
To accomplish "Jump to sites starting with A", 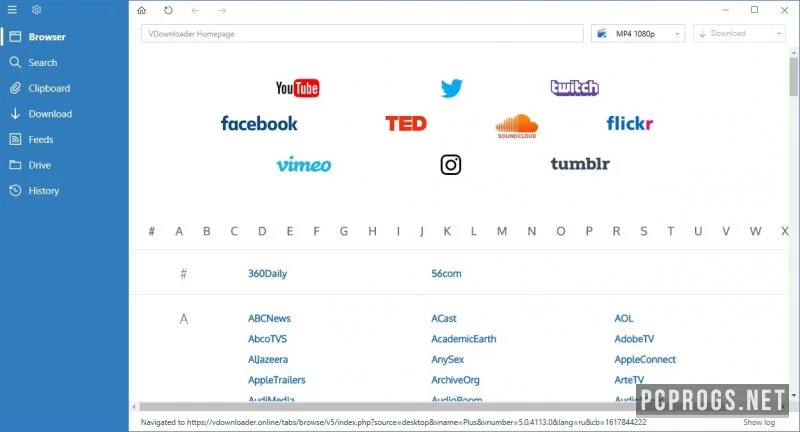I will coord(179,231).
